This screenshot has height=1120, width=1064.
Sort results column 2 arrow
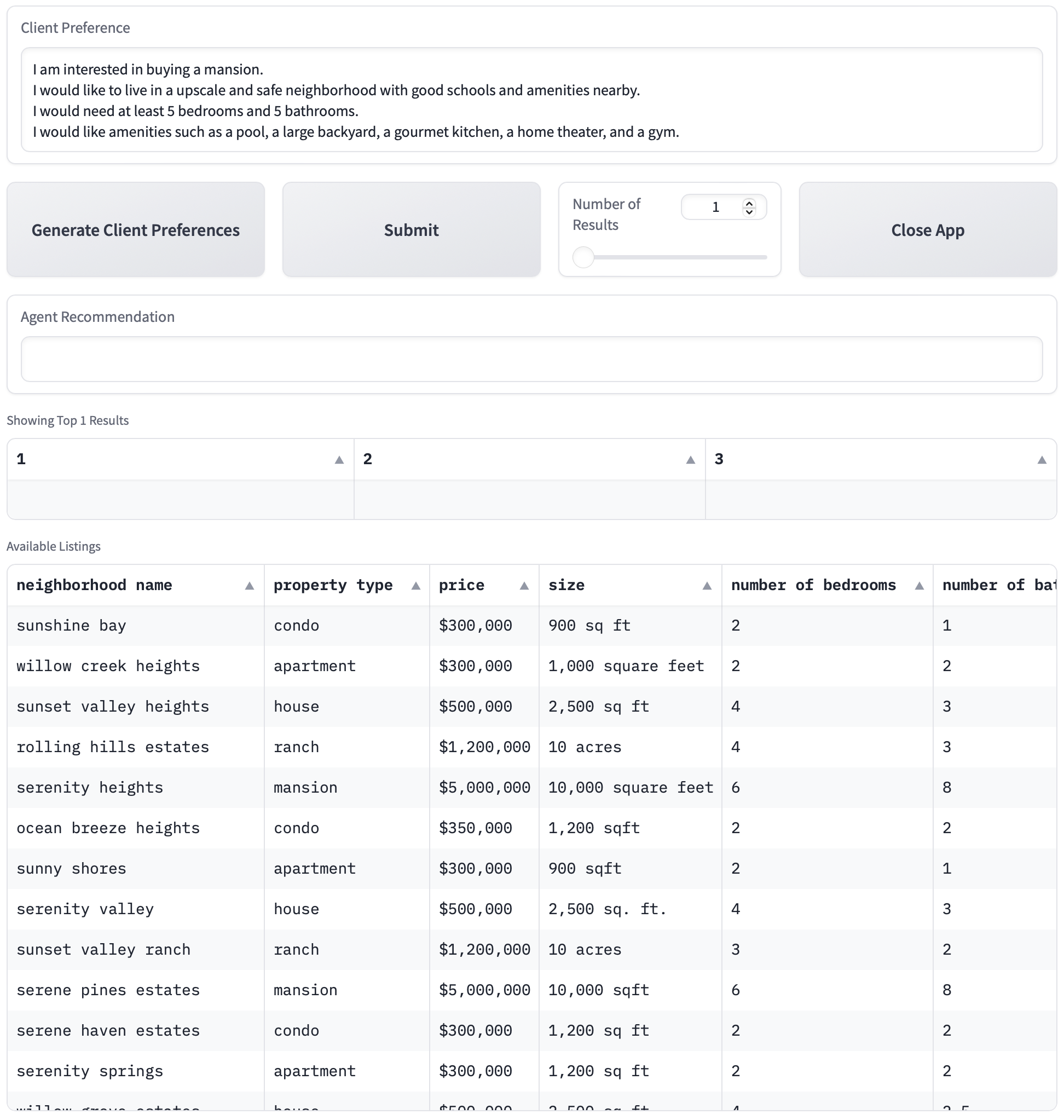690,460
